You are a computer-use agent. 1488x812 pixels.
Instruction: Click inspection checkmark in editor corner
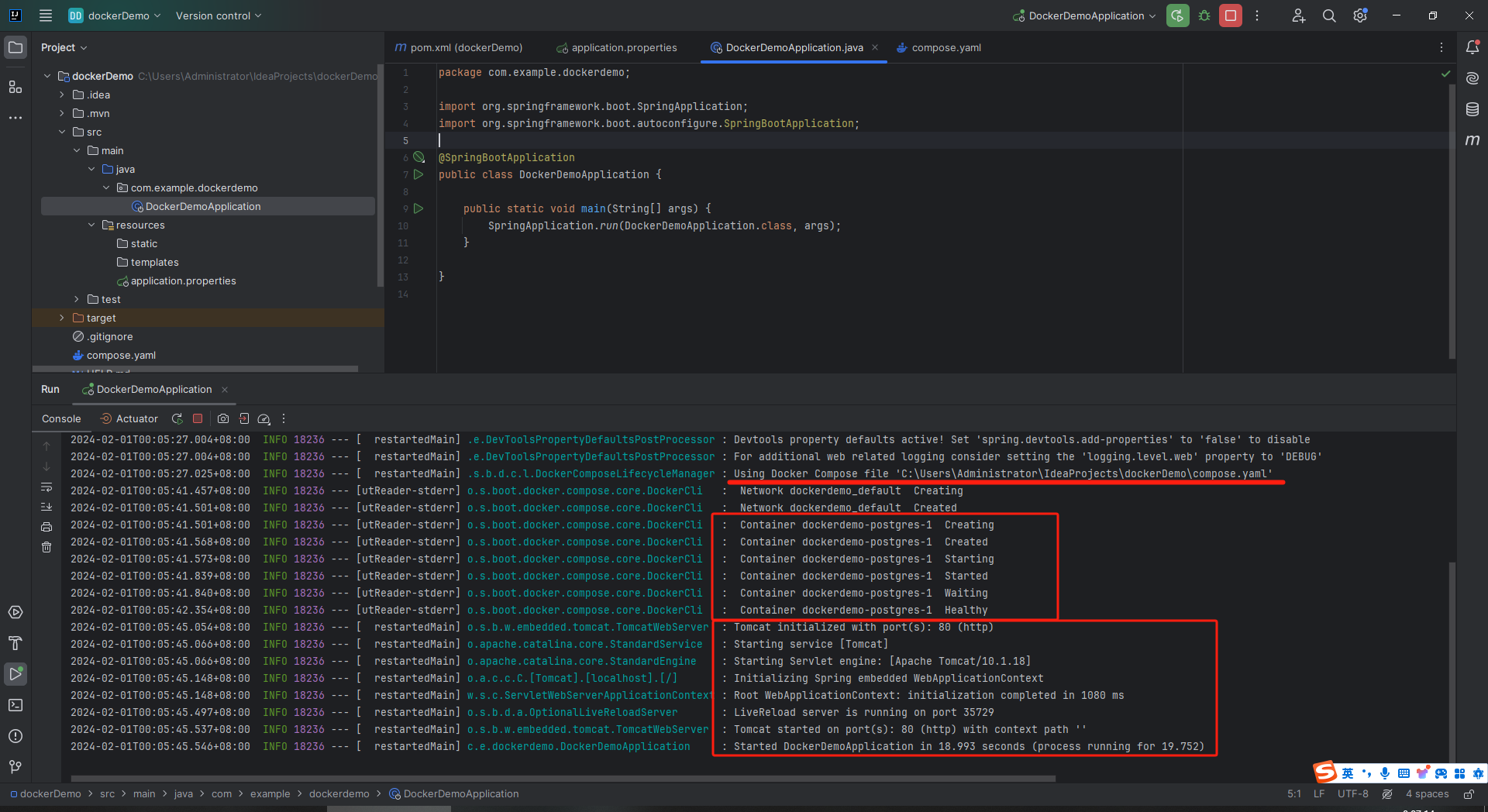coord(1445,74)
